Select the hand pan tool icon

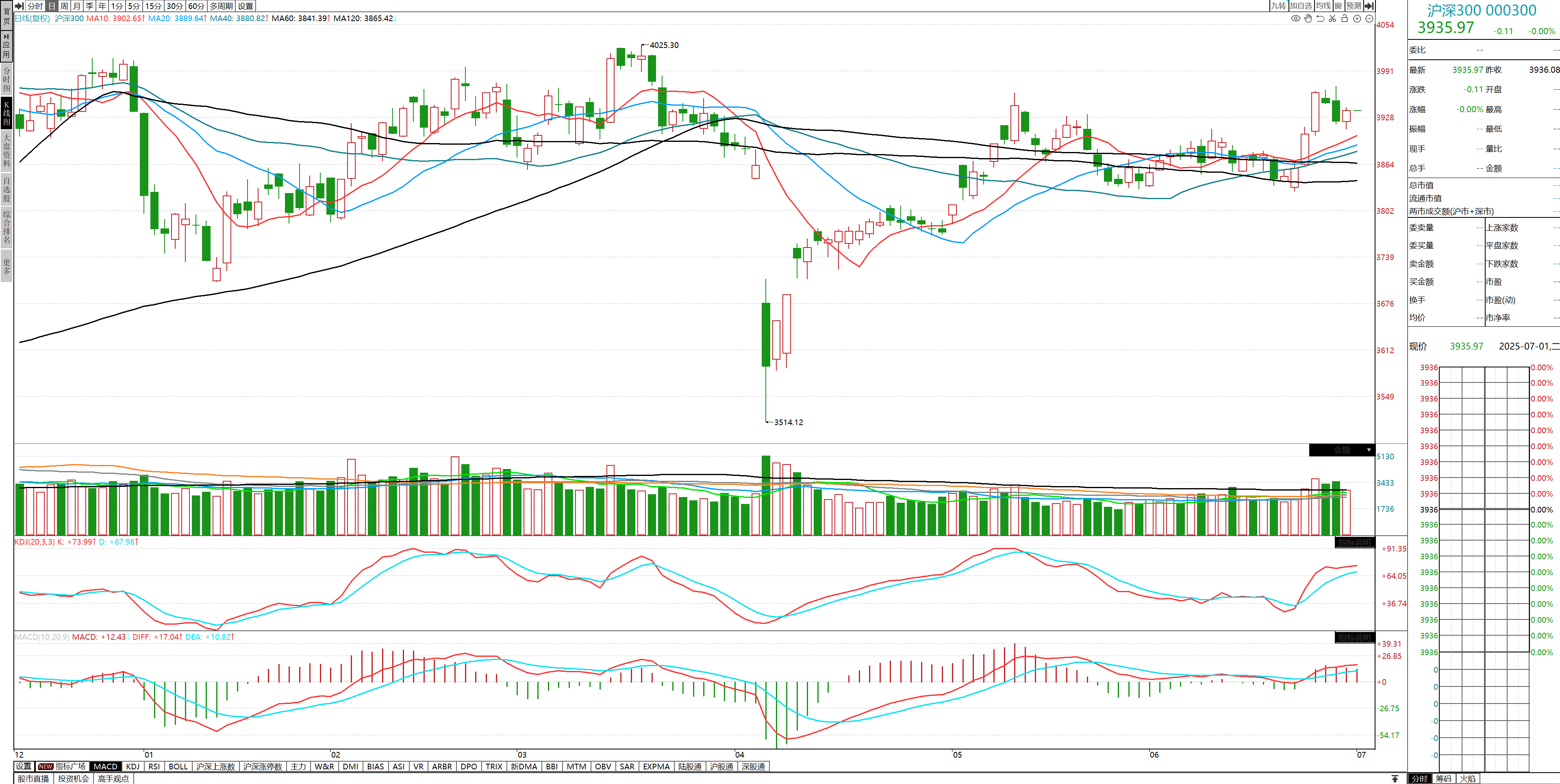1308,18
